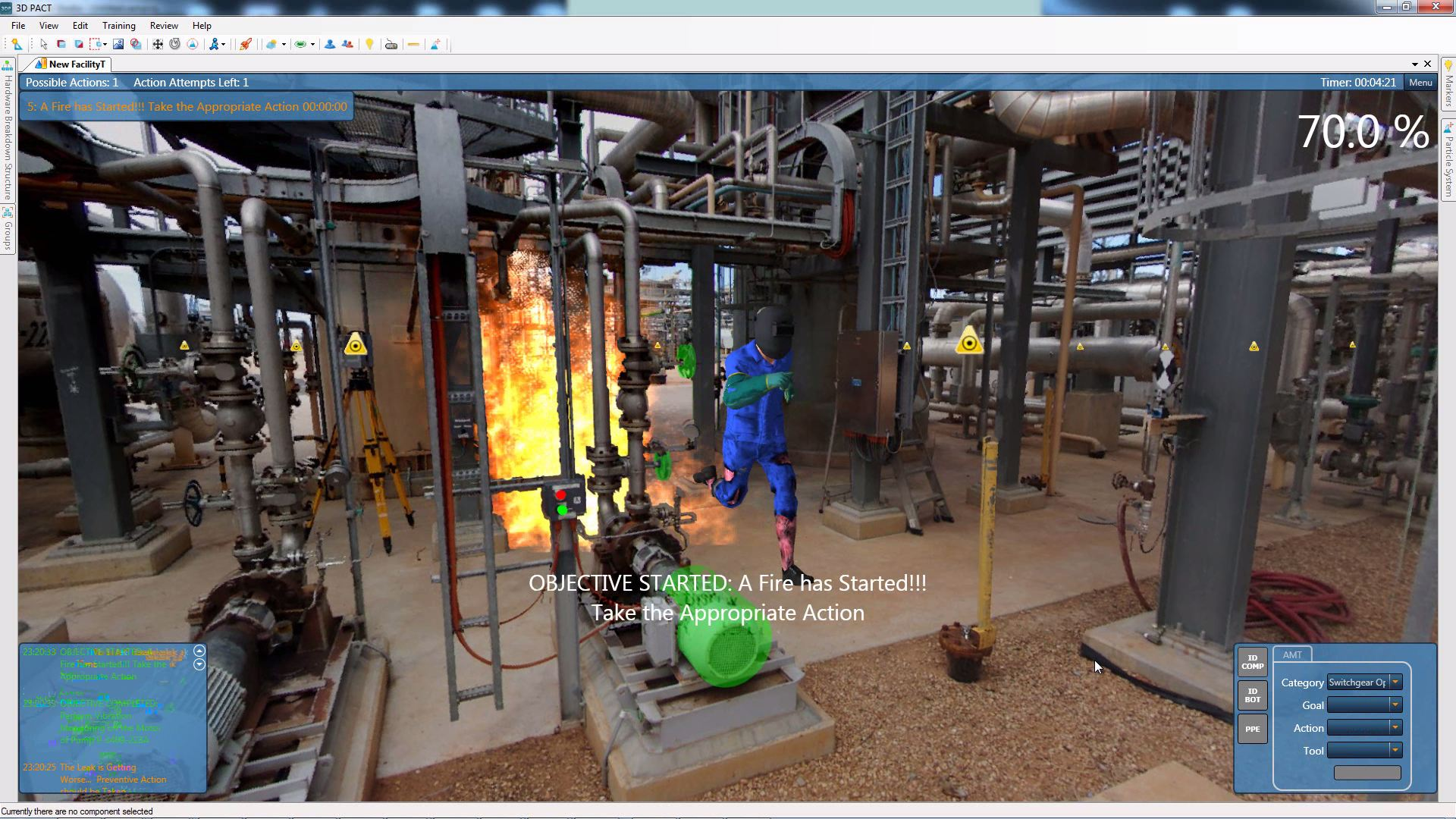This screenshot has width=1456, height=819.
Task: Click the running avatar toolbar icon
Action: (x=215, y=45)
